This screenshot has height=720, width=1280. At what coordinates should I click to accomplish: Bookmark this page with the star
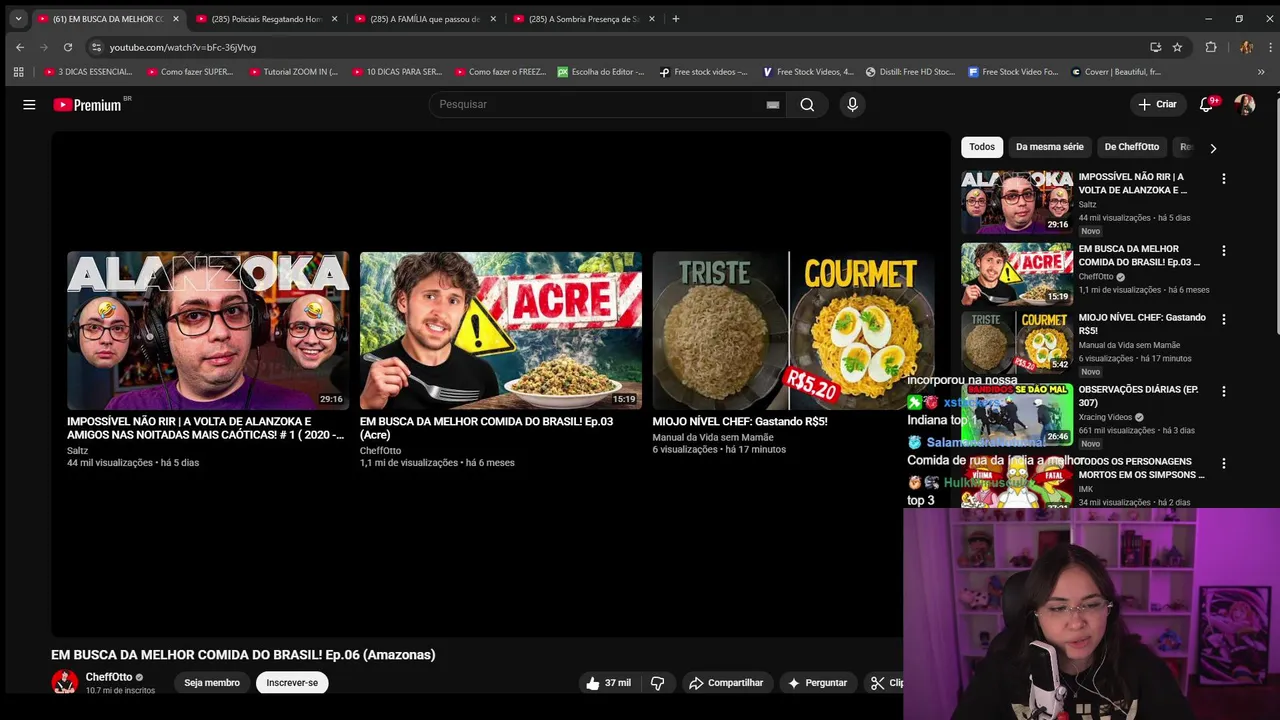1178,47
